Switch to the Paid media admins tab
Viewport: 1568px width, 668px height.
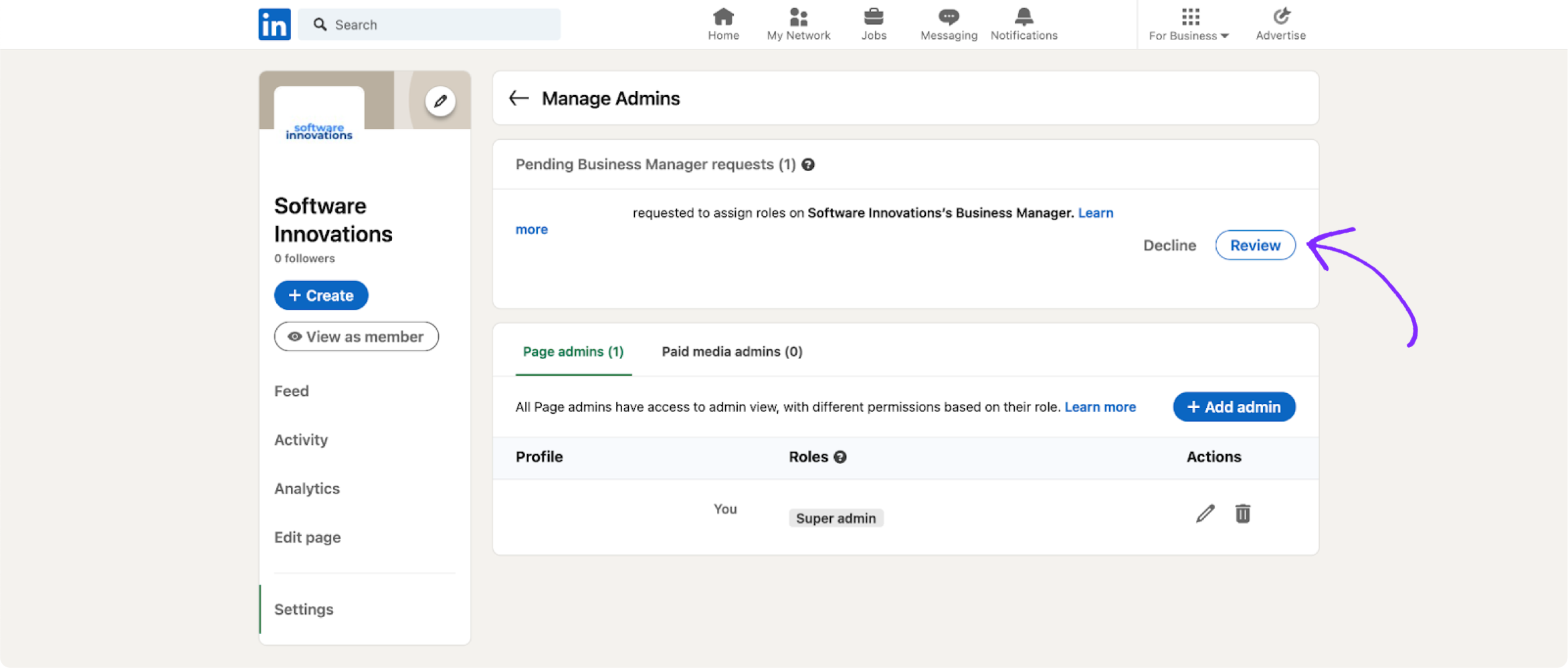(732, 351)
